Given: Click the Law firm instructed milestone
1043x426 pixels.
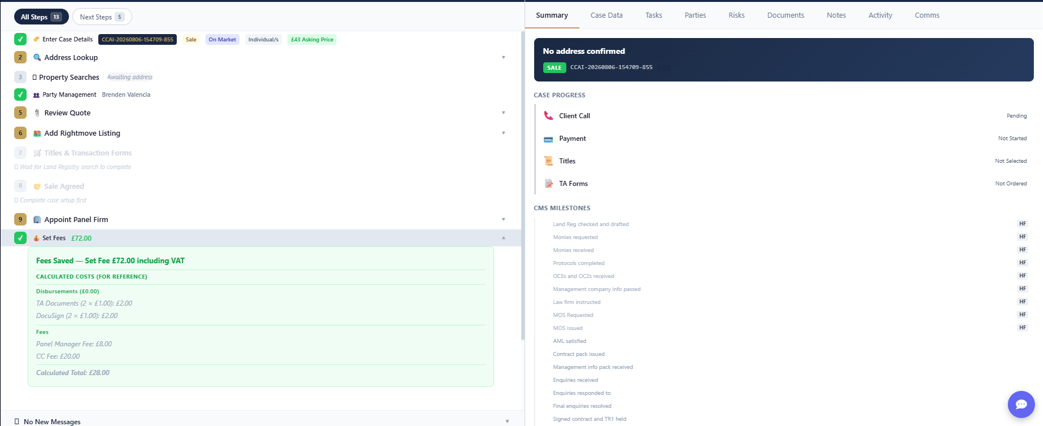Looking at the screenshot, I should (577, 302).
